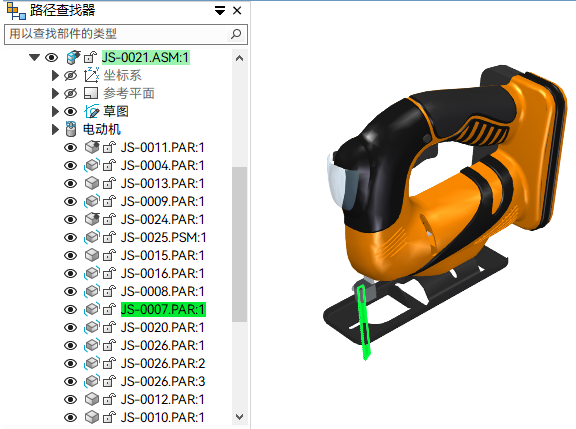The height and width of the screenshot is (429, 576).
Task: Hide part JS-0011.PAR:1 via eye icon
Action: [x=71, y=148]
